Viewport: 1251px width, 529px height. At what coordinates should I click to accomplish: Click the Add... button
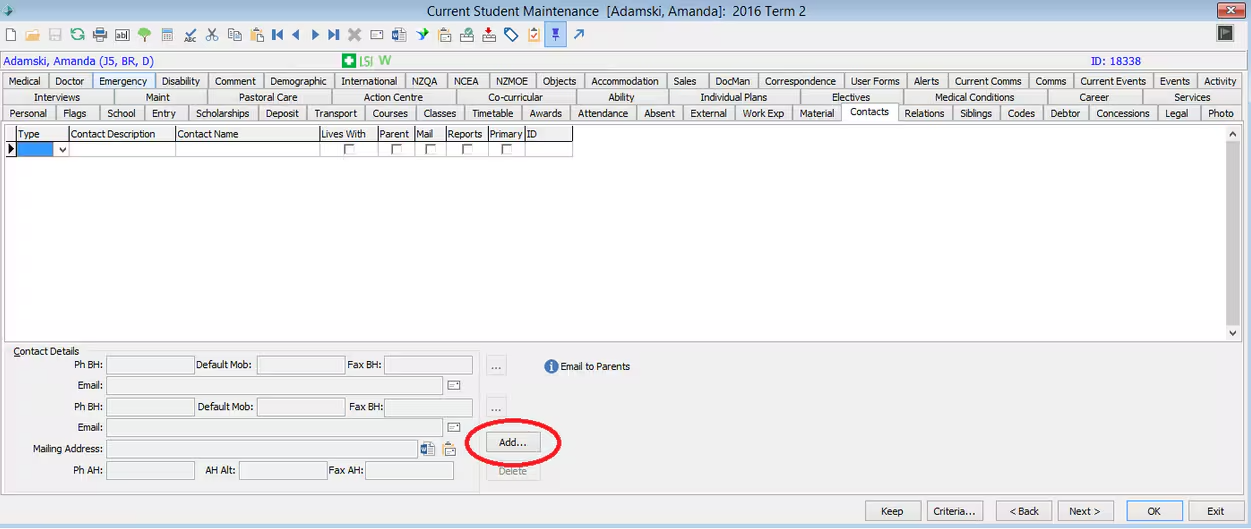click(x=513, y=442)
